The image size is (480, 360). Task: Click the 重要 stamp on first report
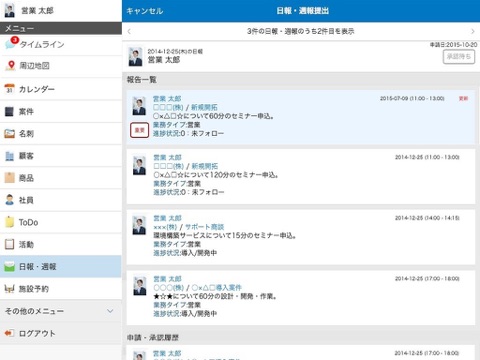[x=139, y=130]
